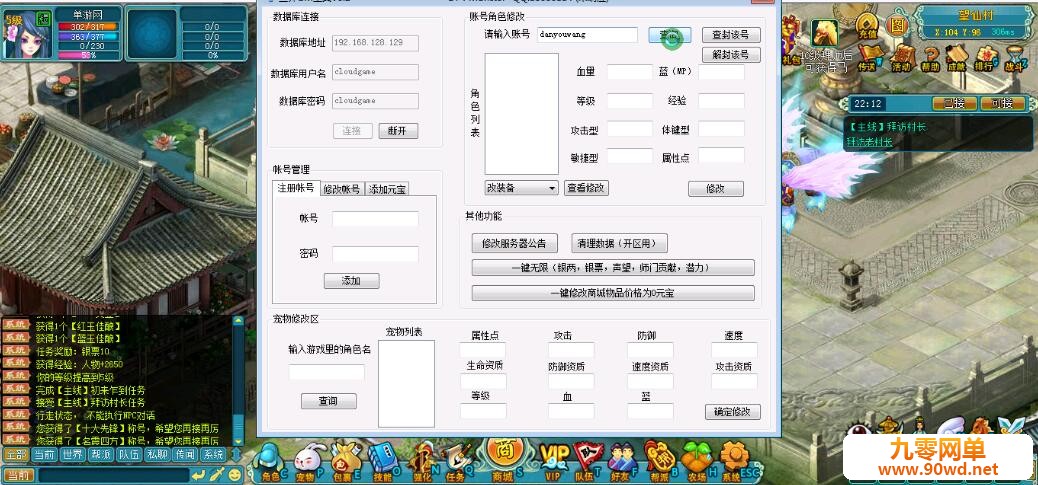Click the 查封该号 ban account button
The image size is (1038, 485).
click(731, 34)
